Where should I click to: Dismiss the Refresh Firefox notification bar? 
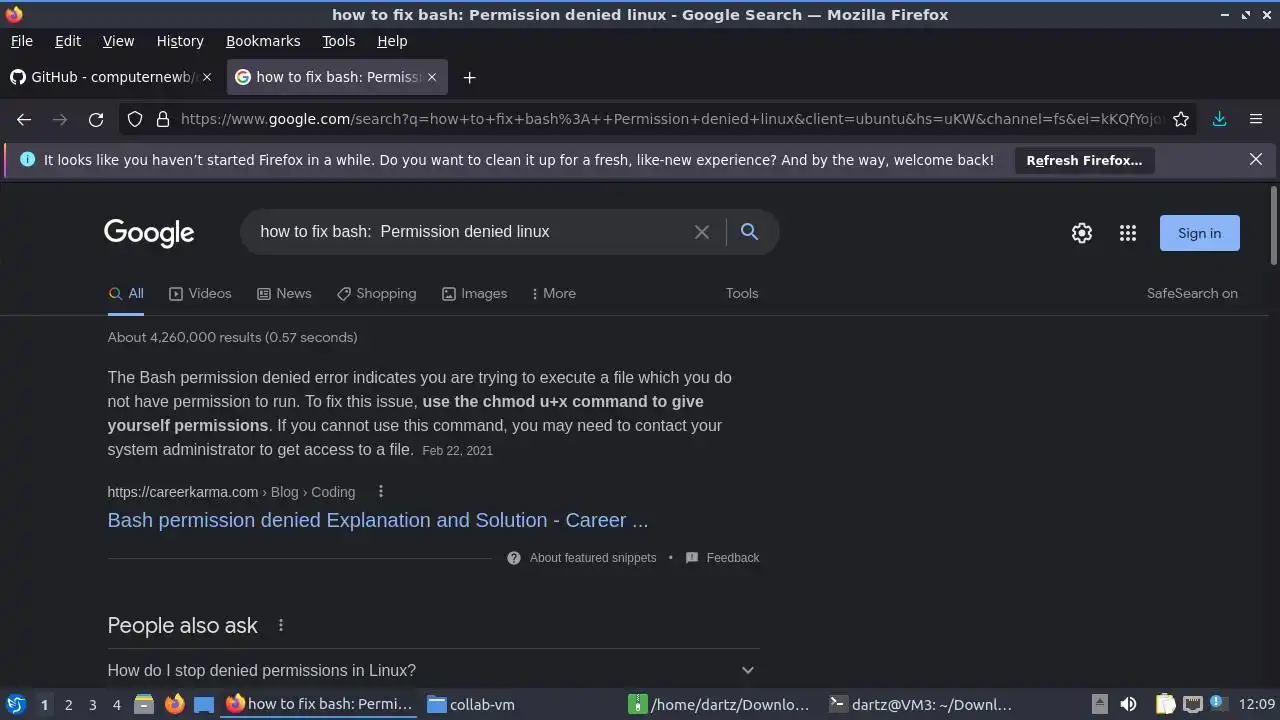tap(1256, 159)
